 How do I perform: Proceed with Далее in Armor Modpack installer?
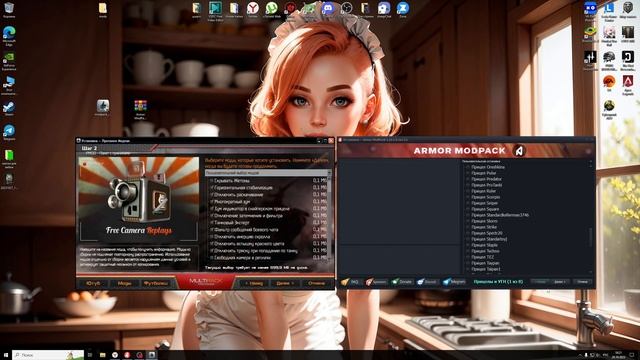click(559, 282)
